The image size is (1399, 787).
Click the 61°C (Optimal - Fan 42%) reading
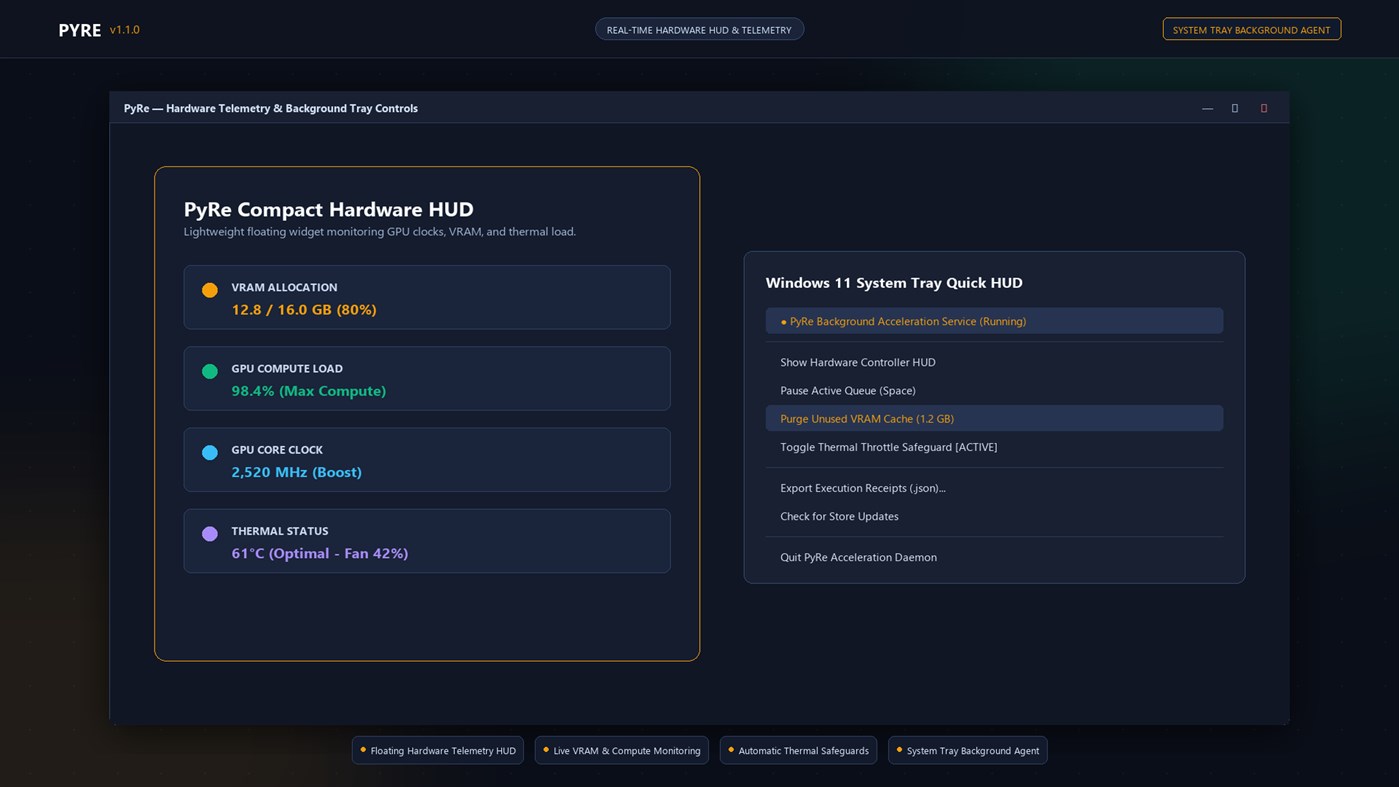coord(320,553)
